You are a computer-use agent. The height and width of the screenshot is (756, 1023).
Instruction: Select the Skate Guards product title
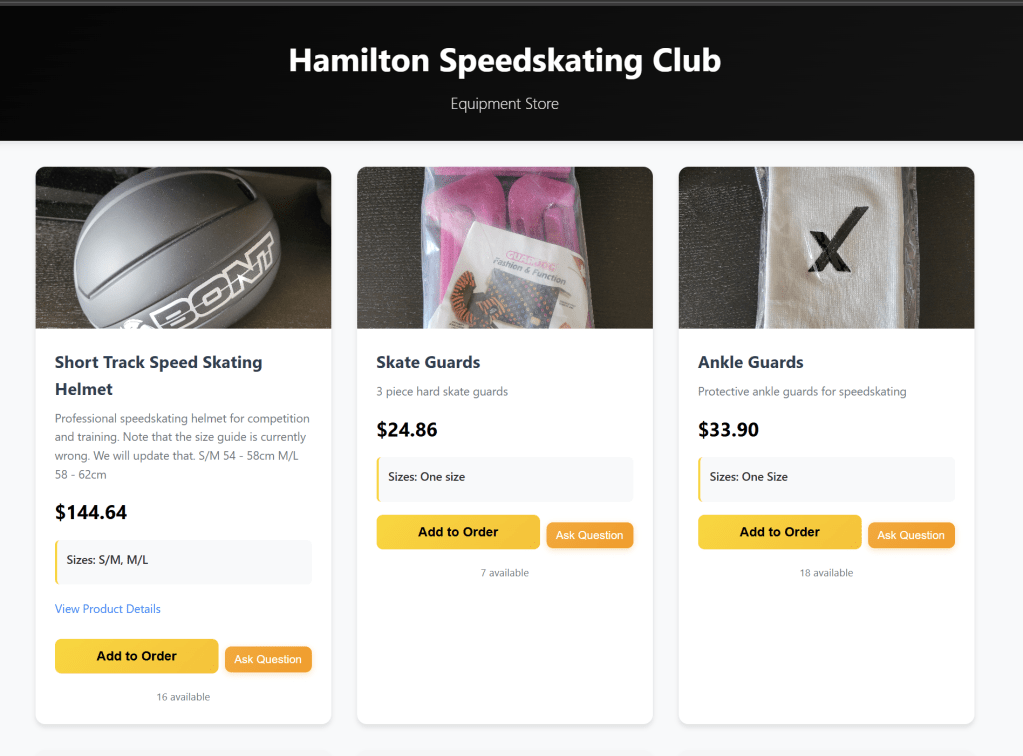point(428,362)
